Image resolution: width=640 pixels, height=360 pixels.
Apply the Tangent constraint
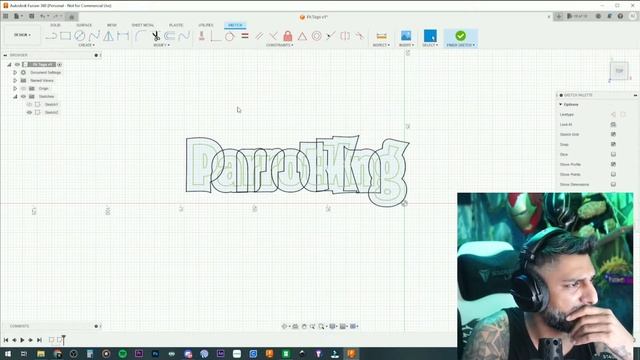pyautogui.click(x=230, y=36)
